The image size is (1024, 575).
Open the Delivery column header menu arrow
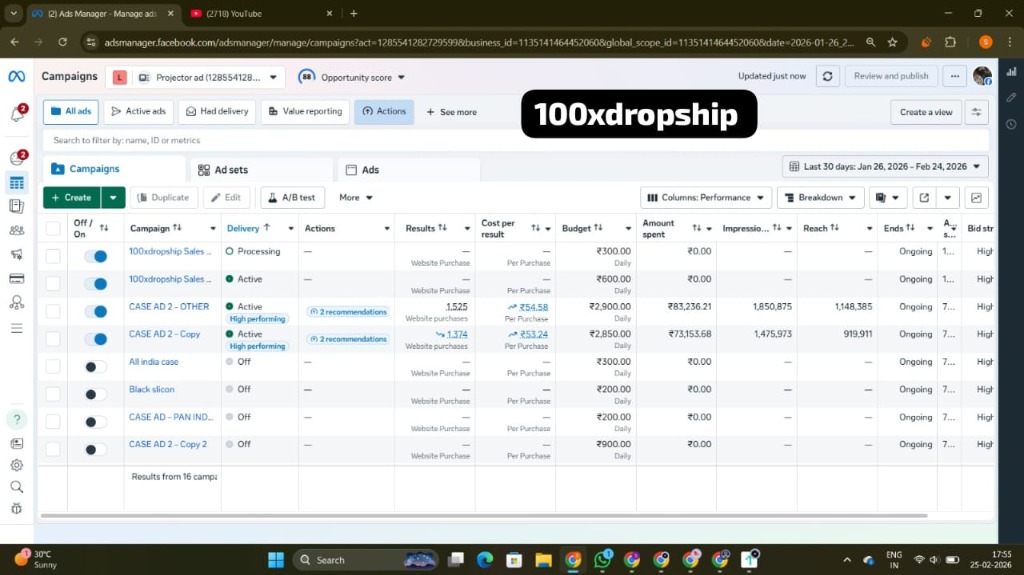[291, 228]
